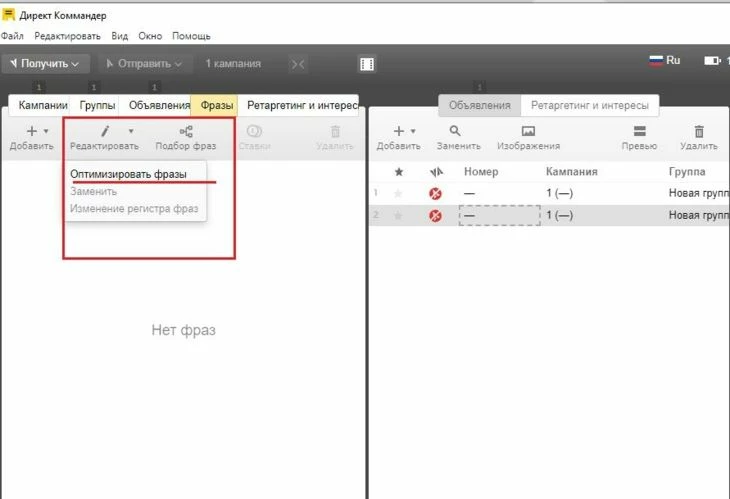Sort by the Группа column header
The width and height of the screenshot is (730, 499).
[687, 172]
